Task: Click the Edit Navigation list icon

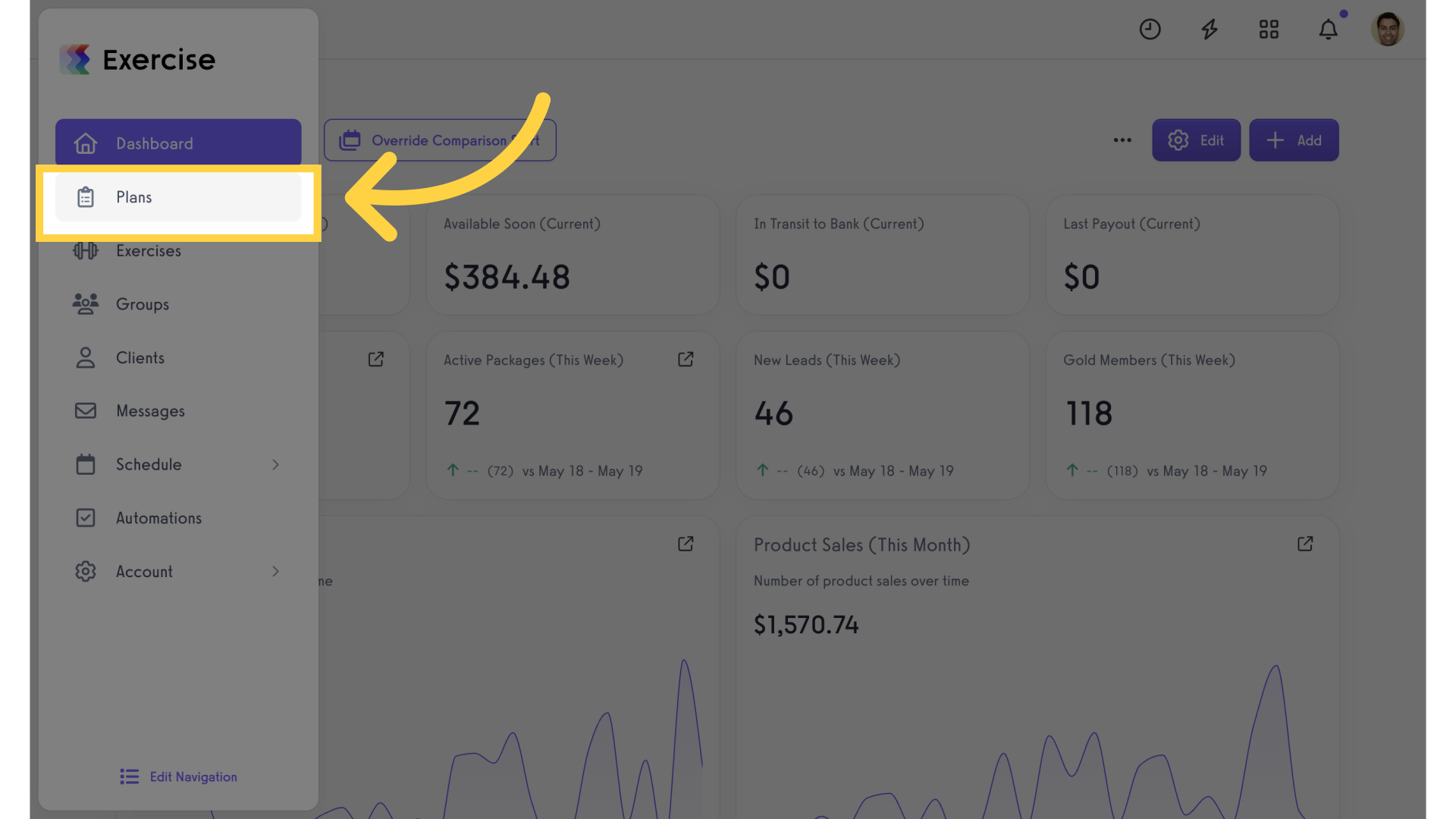Action: click(130, 777)
